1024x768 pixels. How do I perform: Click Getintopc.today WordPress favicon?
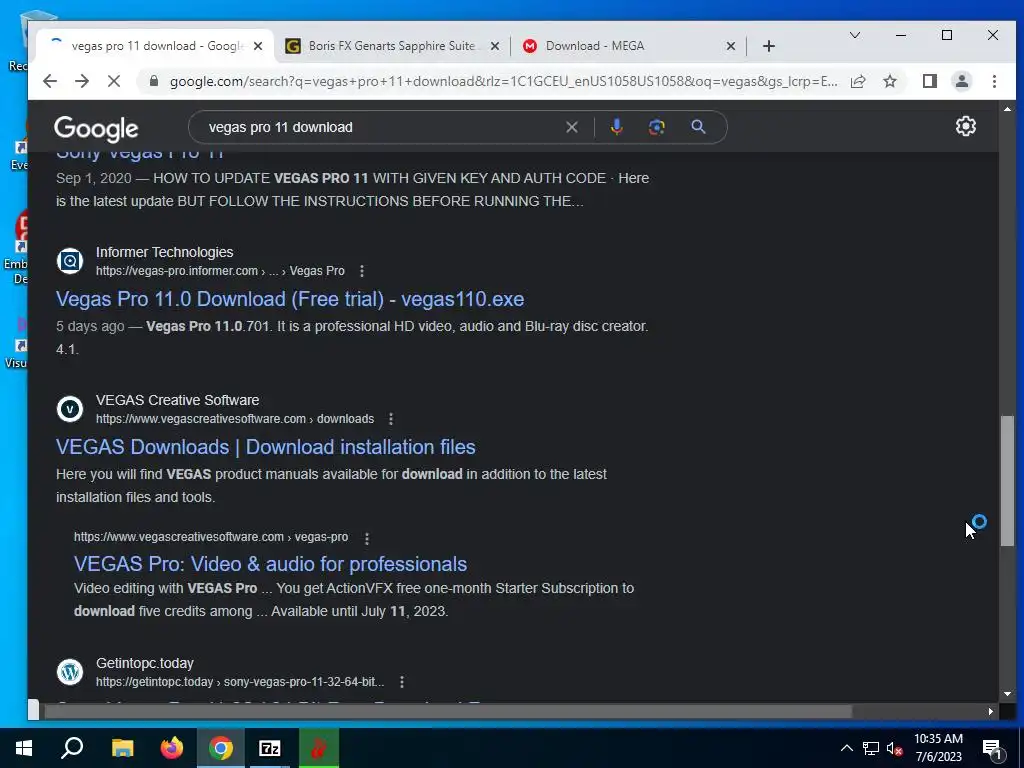click(70, 672)
